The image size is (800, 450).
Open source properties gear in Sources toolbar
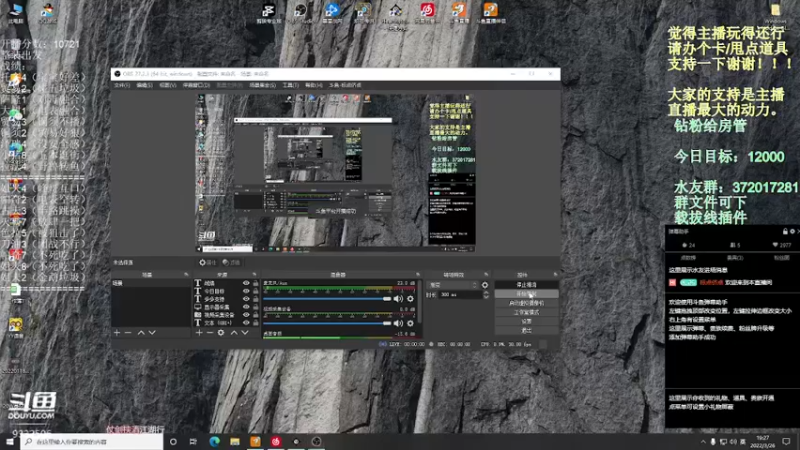(221, 333)
